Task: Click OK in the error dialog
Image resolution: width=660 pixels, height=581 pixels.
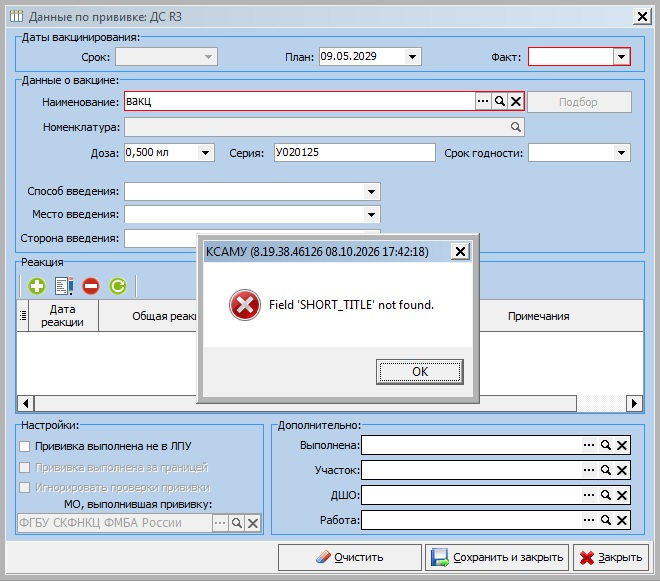Action: (x=420, y=372)
